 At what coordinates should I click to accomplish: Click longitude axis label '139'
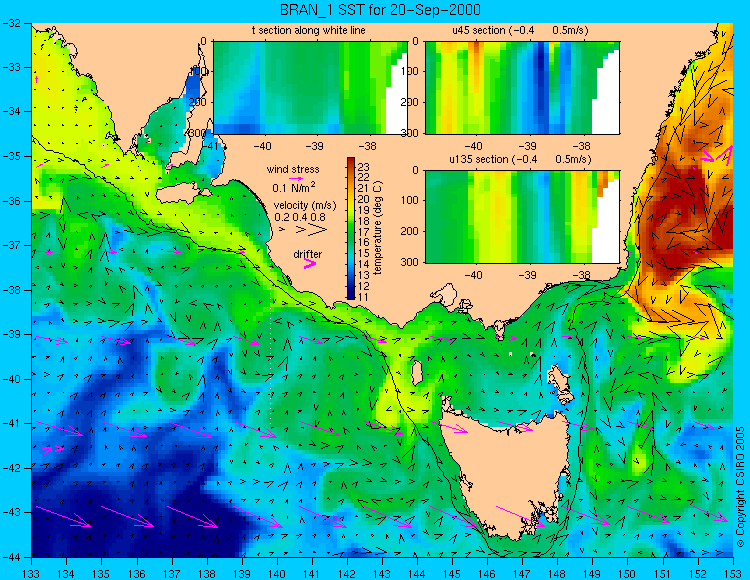(242, 573)
